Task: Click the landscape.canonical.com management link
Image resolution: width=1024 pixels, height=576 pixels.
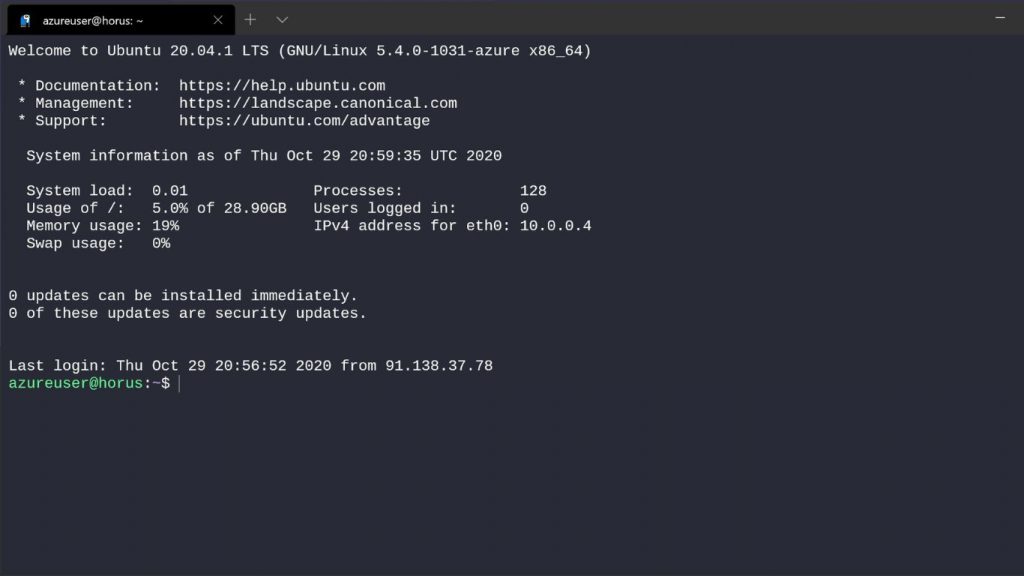Action: [x=317, y=103]
